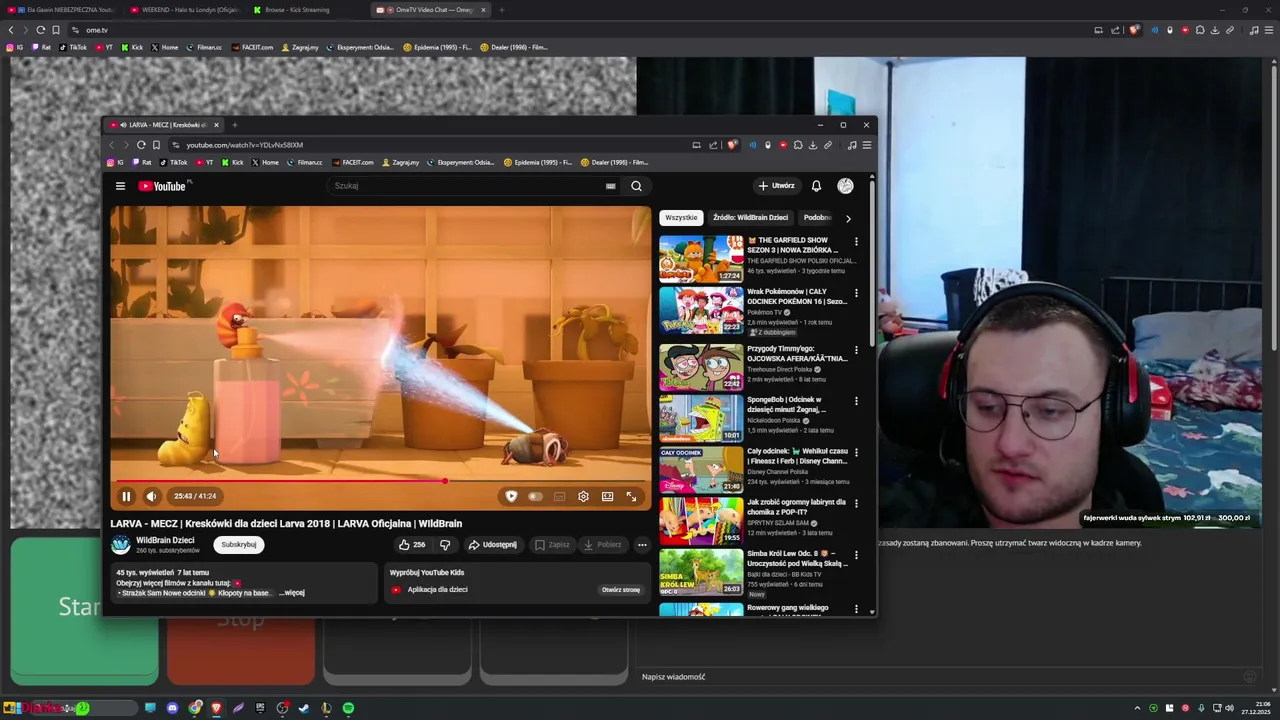
Task: Click the Subskrybuj button
Action: pyautogui.click(x=239, y=545)
